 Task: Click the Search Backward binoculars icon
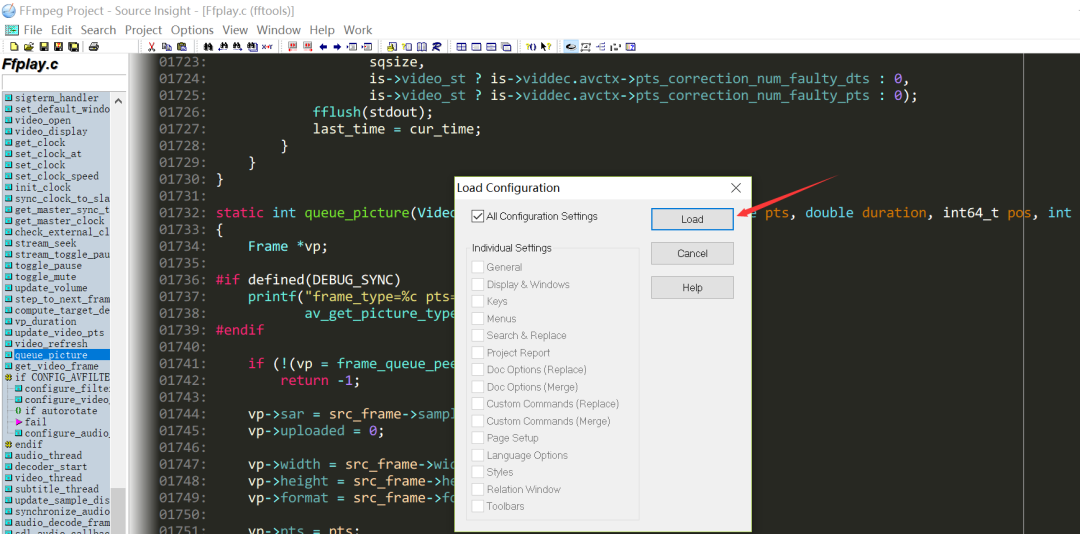click(223, 47)
